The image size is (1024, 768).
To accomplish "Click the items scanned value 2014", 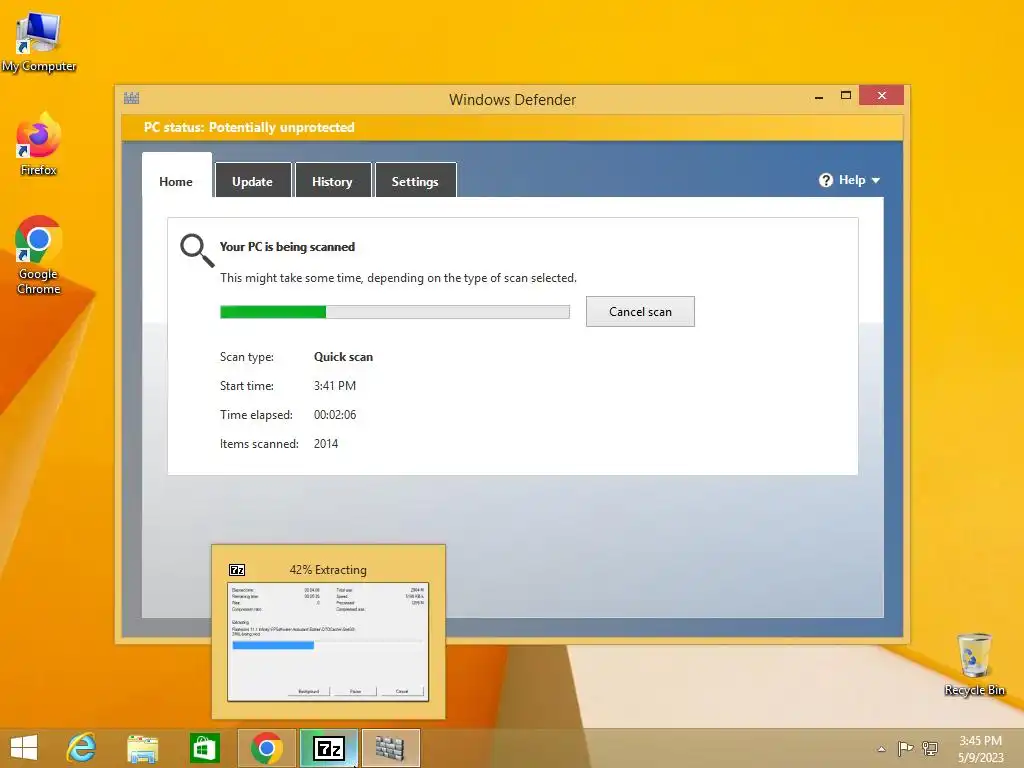I will click(x=326, y=444).
